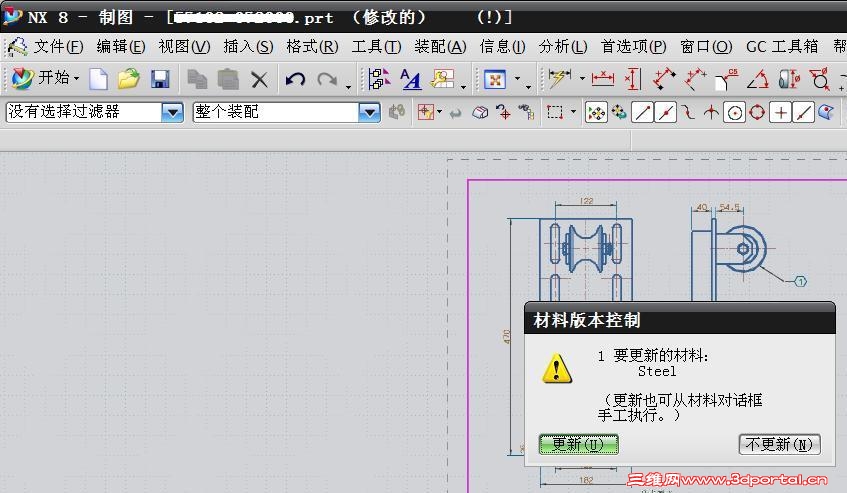Viewport: 847px width, 493px height.
Task: Open the 信息(I) menu
Action: pyautogui.click(x=502, y=46)
